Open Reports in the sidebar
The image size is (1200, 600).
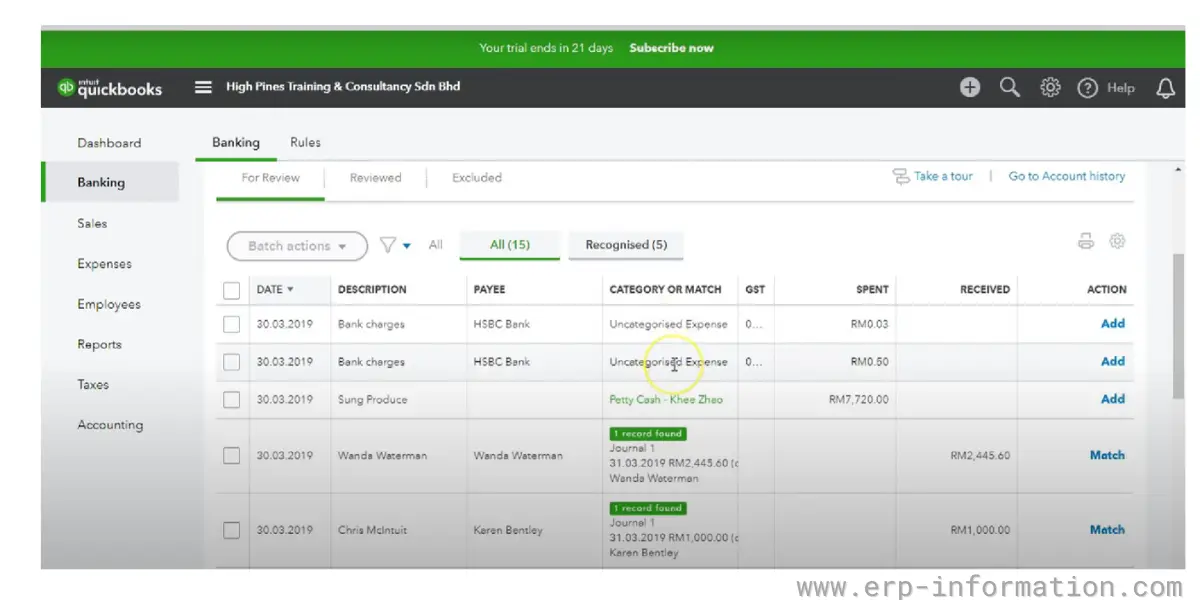99,344
